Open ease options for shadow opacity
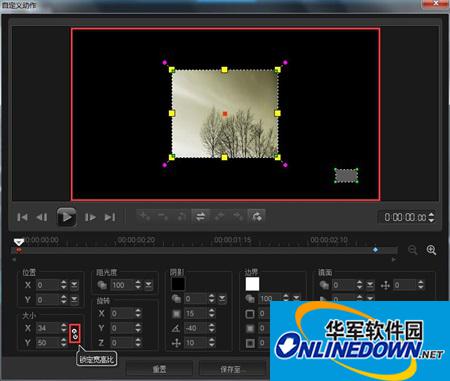This screenshot has width=450, height=381. pyautogui.click(x=222, y=299)
